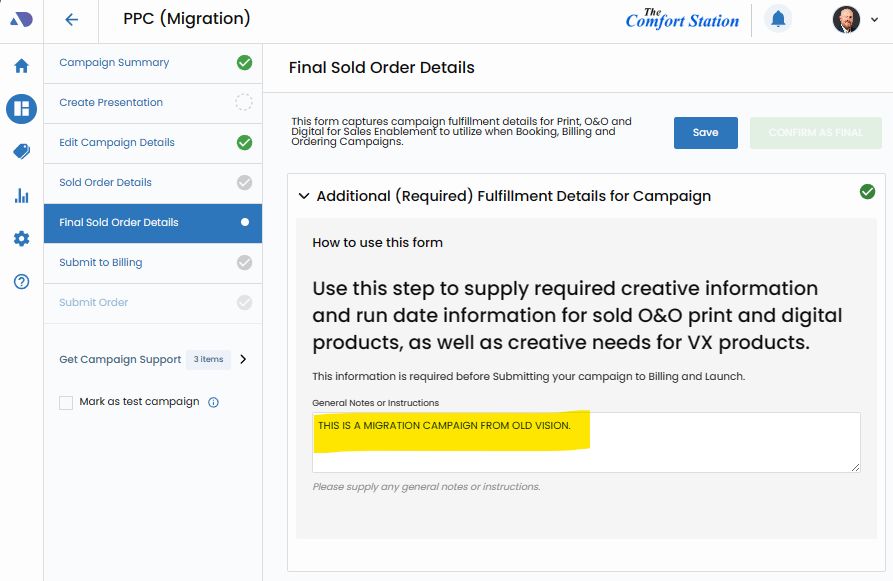Image resolution: width=893 pixels, height=581 pixels.
Task: Click the help question mark icon
Action: click(x=21, y=282)
